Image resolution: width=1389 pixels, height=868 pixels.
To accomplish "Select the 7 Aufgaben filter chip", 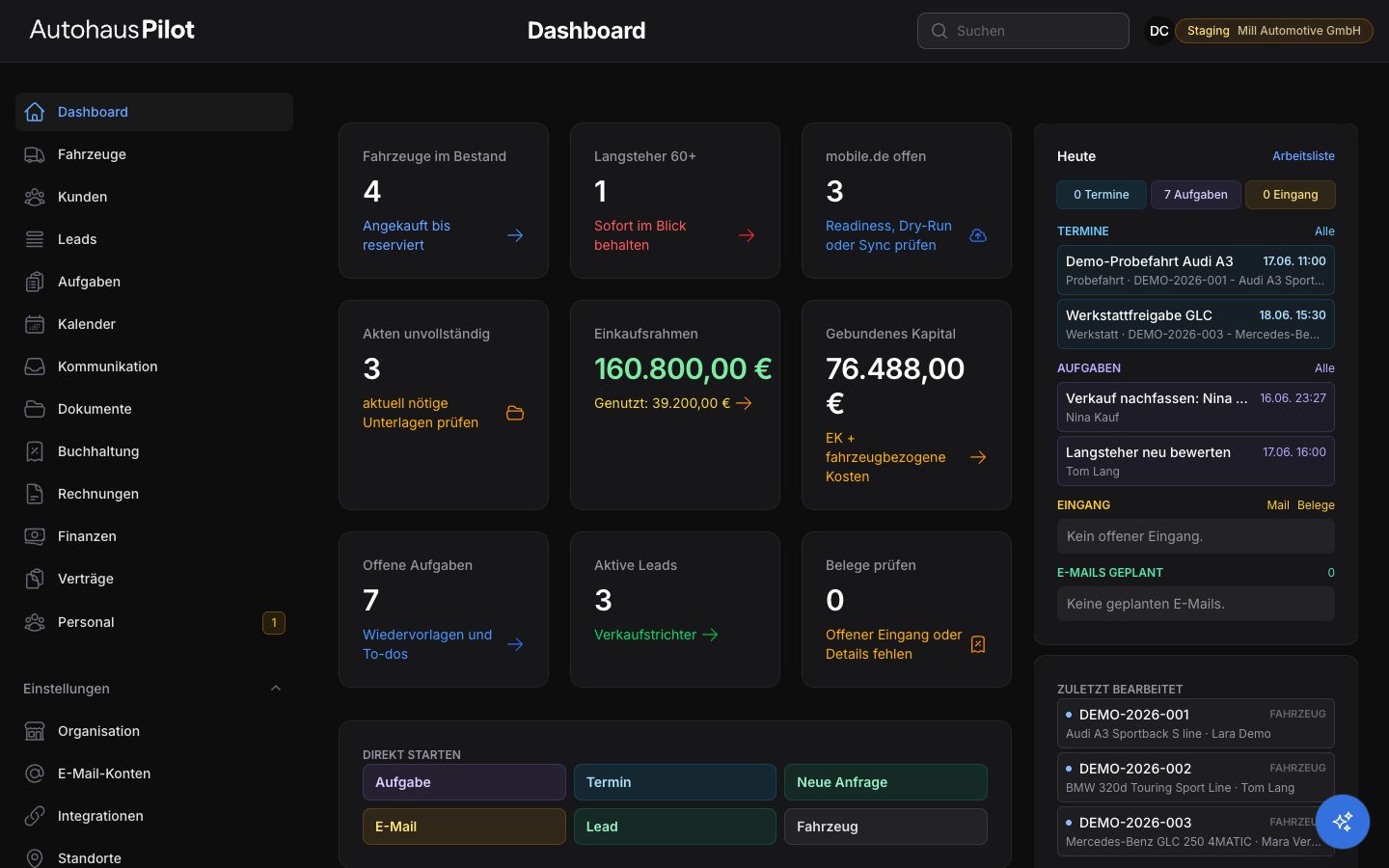I will point(1195,195).
